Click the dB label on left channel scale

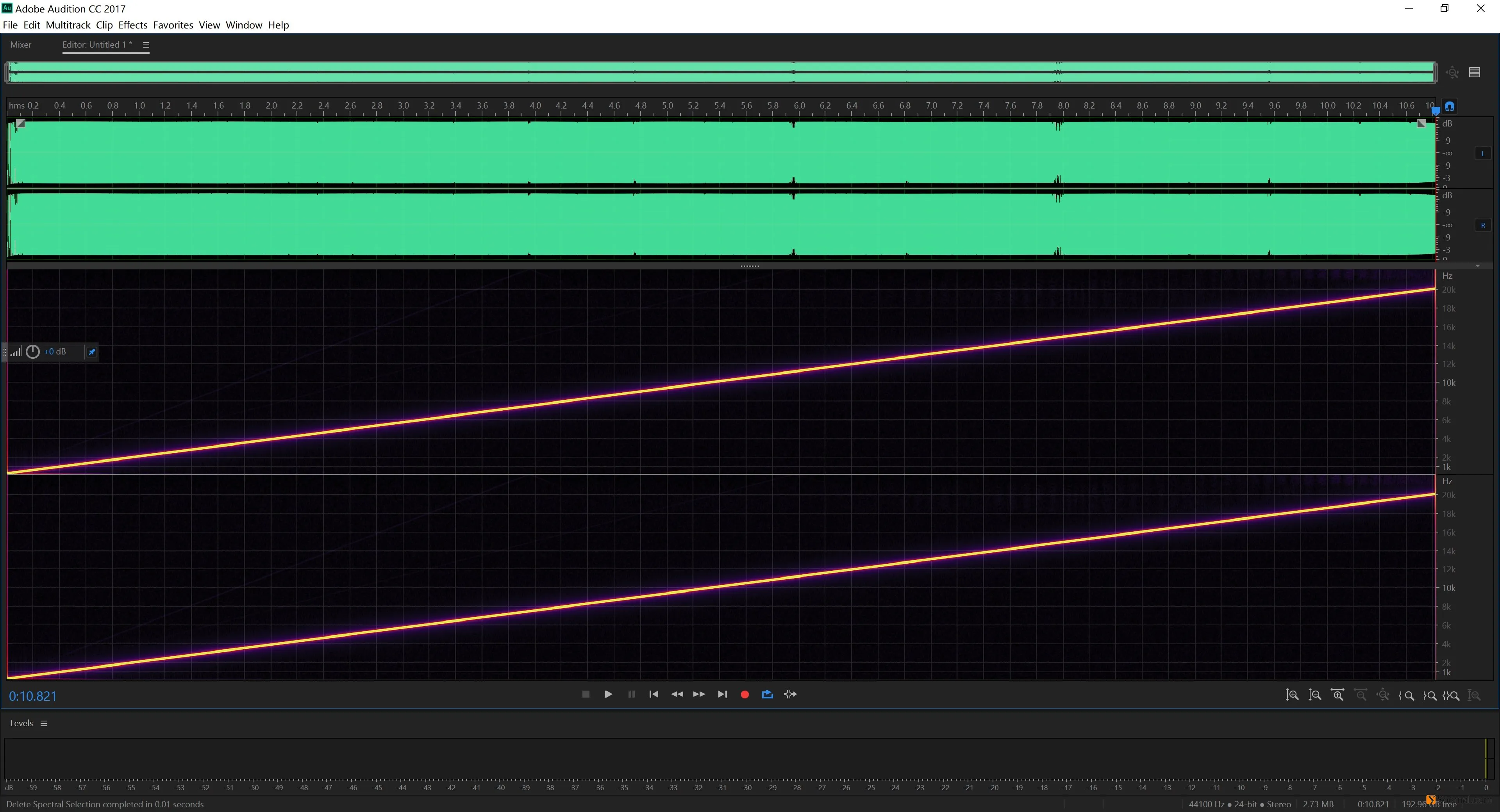click(x=1447, y=123)
